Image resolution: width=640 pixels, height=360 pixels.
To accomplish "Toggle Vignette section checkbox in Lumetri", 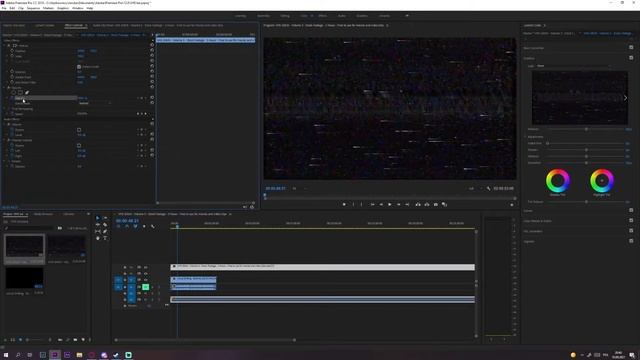I will pyautogui.click(x=631, y=241).
